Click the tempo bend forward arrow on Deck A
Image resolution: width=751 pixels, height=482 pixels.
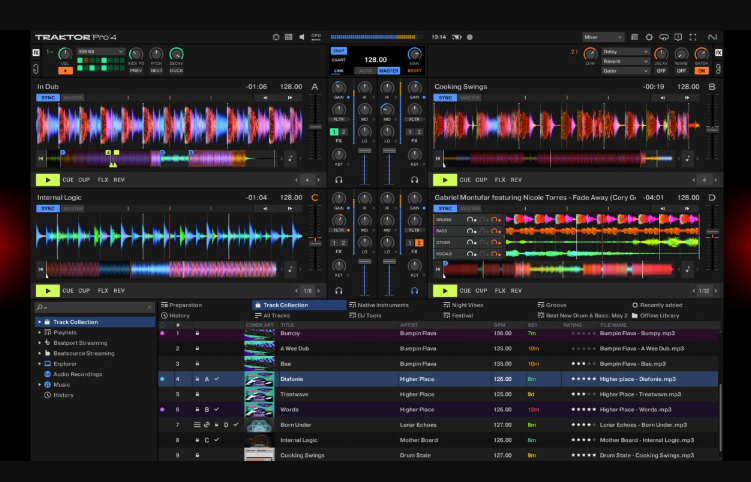pos(290,98)
